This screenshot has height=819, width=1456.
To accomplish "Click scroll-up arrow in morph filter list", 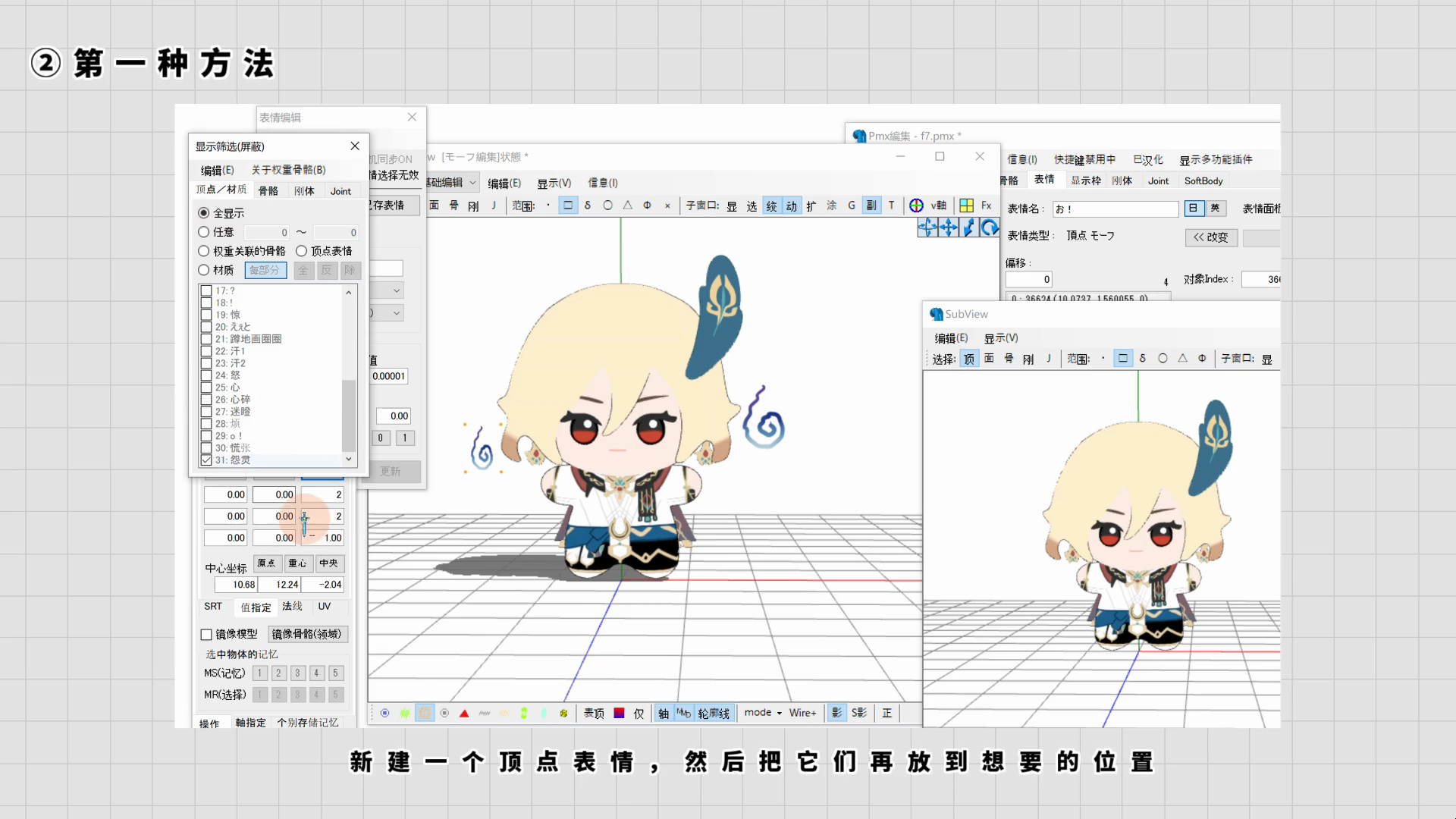I will pyautogui.click(x=349, y=292).
